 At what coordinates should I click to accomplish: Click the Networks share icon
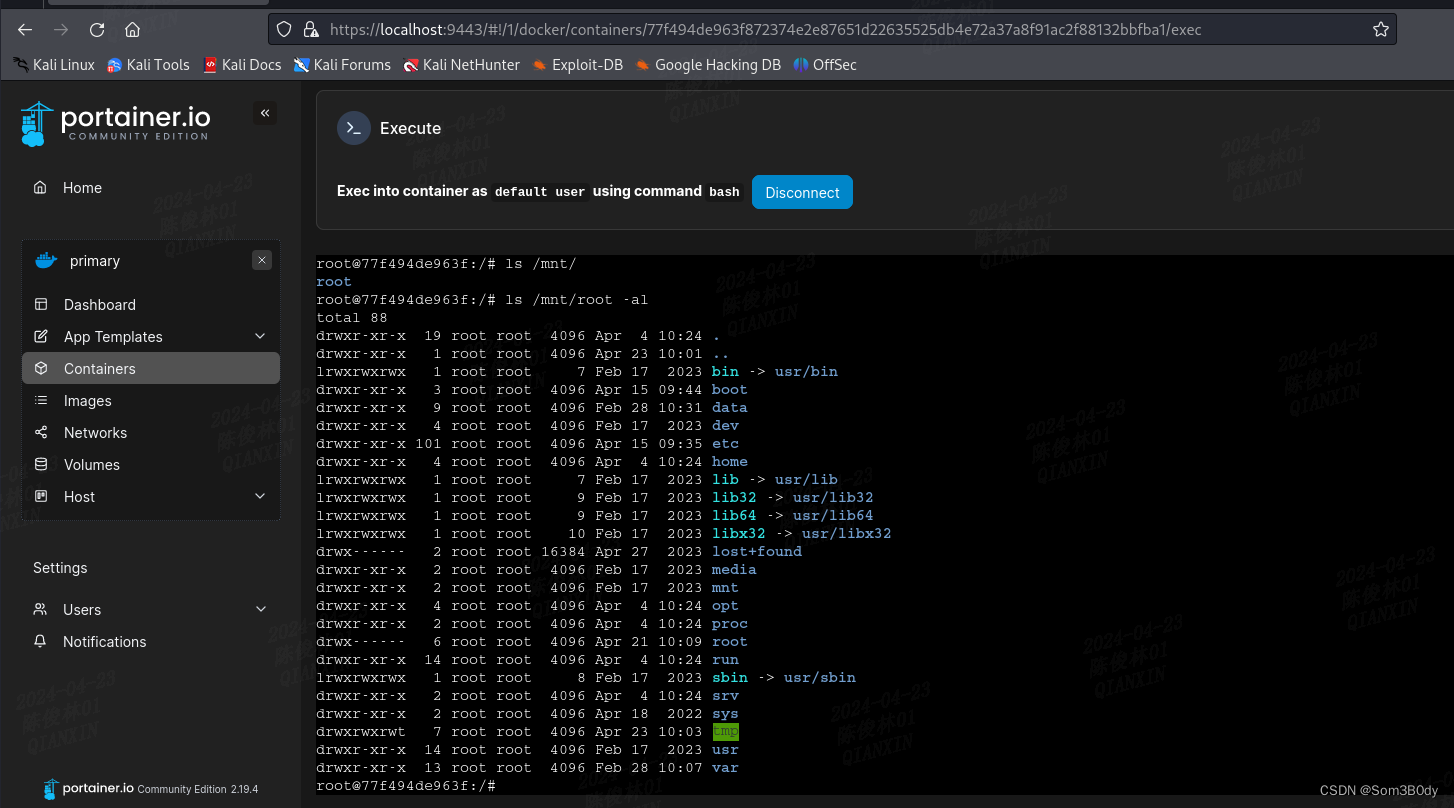[x=41, y=433]
